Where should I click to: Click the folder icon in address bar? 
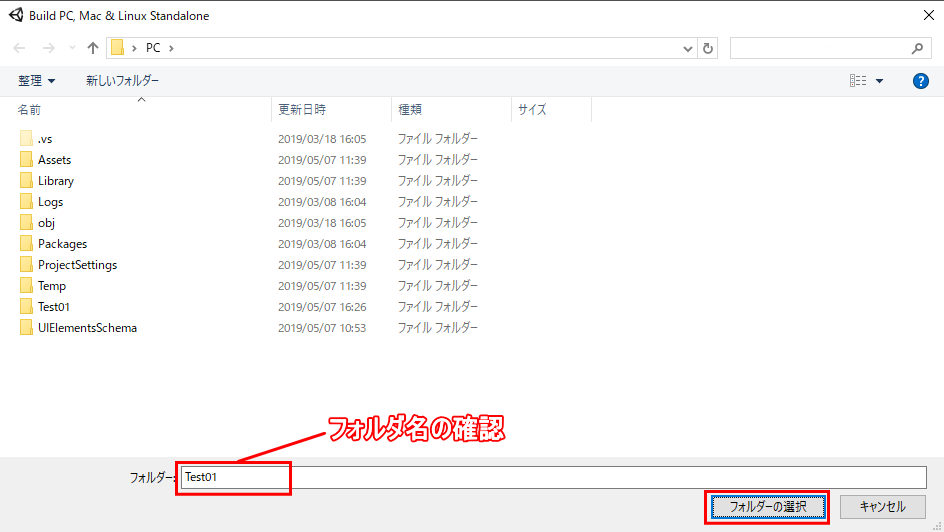[x=118, y=48]
